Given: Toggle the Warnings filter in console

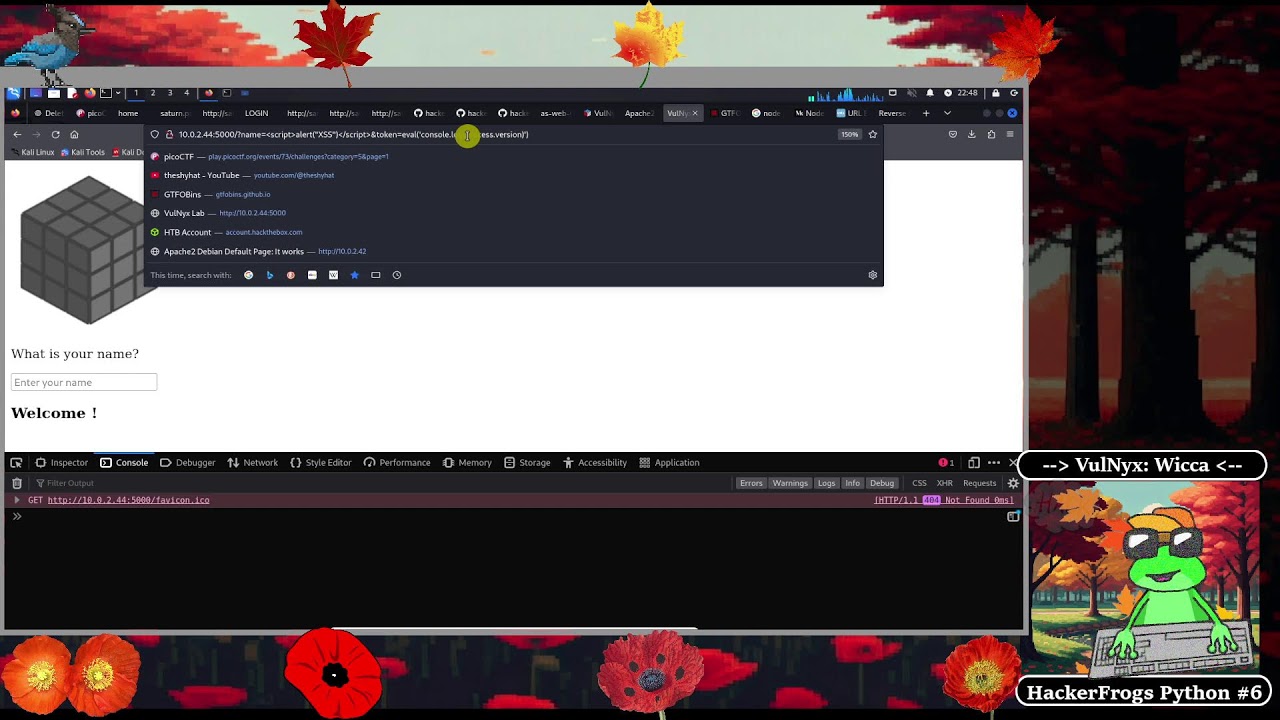Looking at the screenshot, I should 789,483.
